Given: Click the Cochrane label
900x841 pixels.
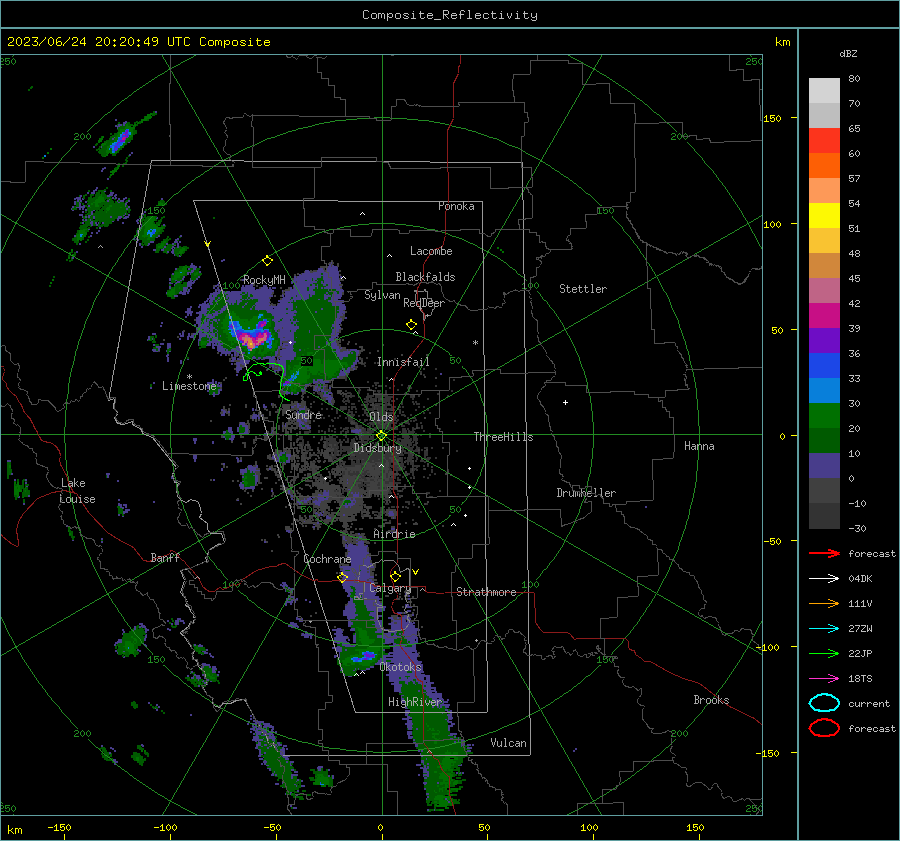Looking at the screenshot, I should coord(327,559).
